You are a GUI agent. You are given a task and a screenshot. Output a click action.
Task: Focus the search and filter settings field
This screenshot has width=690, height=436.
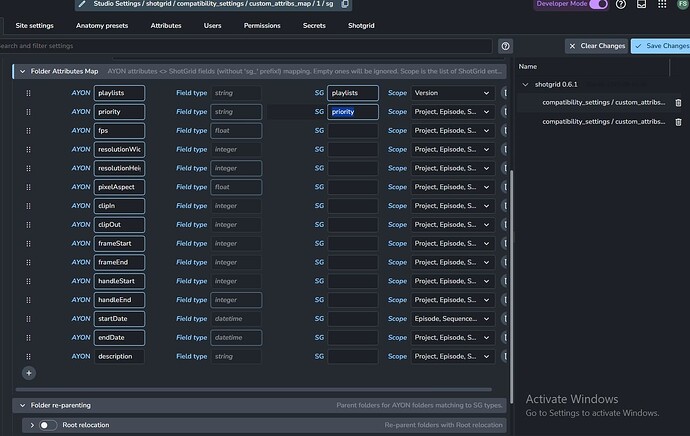tap(245, 46)
